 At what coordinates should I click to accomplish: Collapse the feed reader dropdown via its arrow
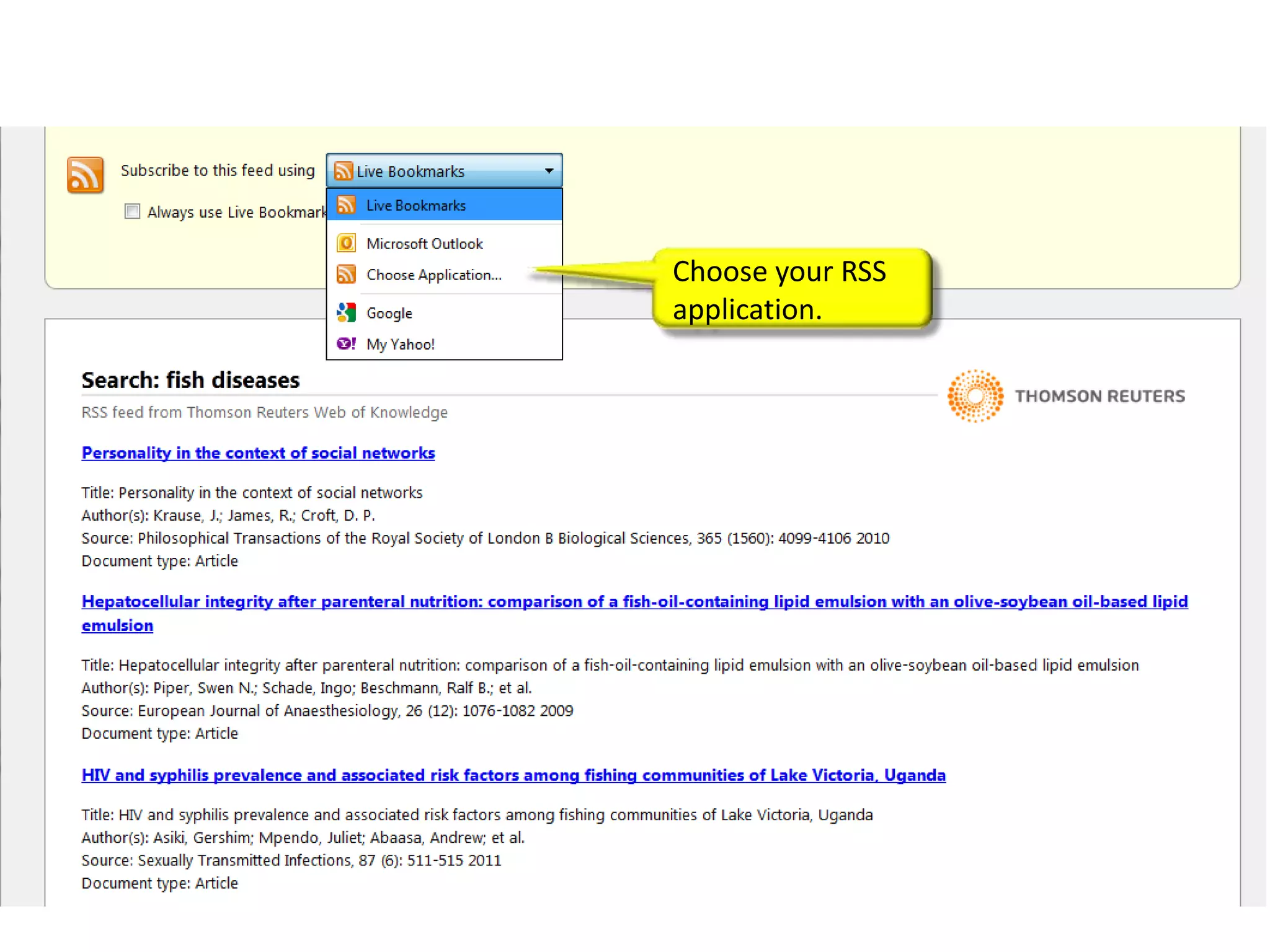coord(549,170)
